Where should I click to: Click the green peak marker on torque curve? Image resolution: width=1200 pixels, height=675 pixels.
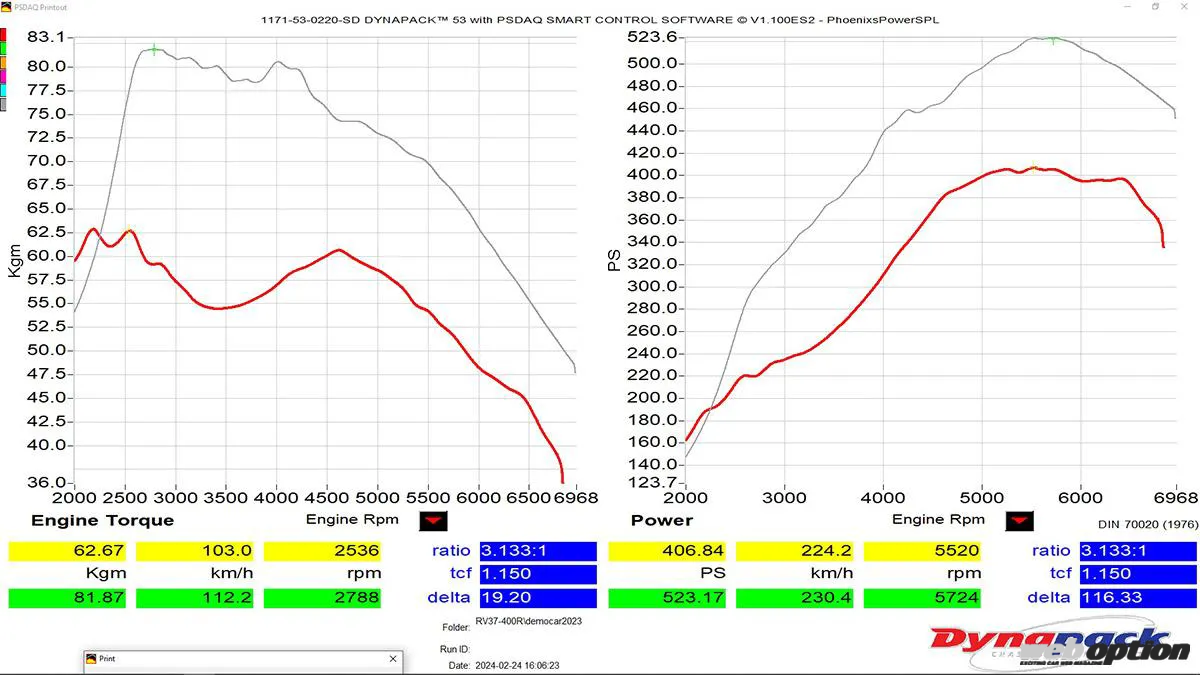(x=154, y=49)
